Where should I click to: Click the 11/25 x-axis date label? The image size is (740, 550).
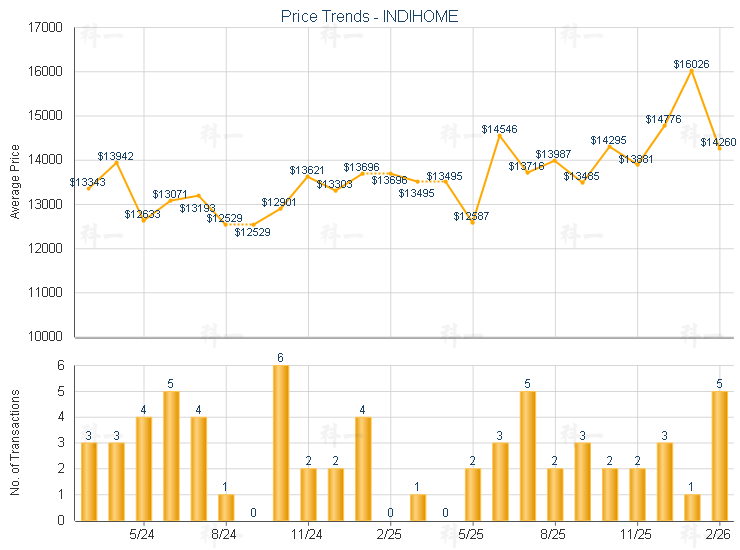(x=636, y=535)
